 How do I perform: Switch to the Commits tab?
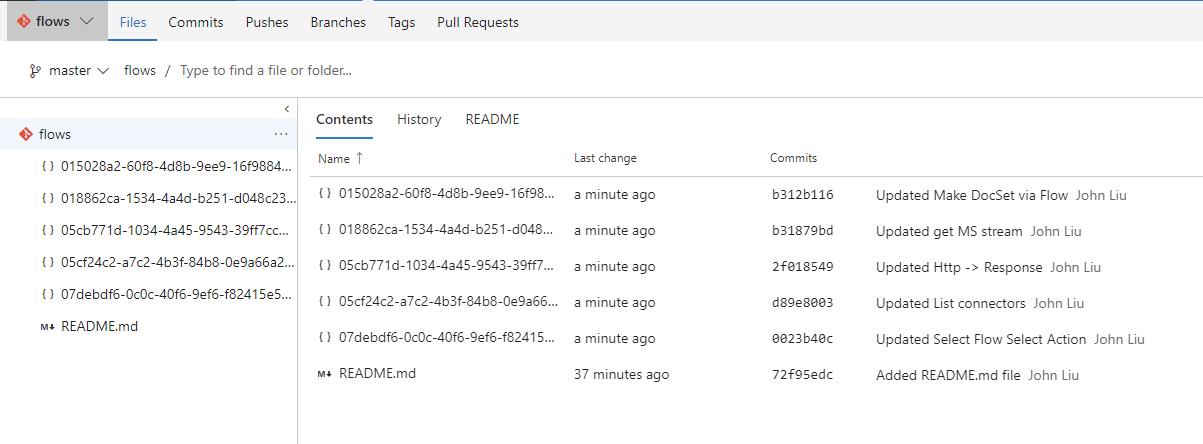(196, 22)
